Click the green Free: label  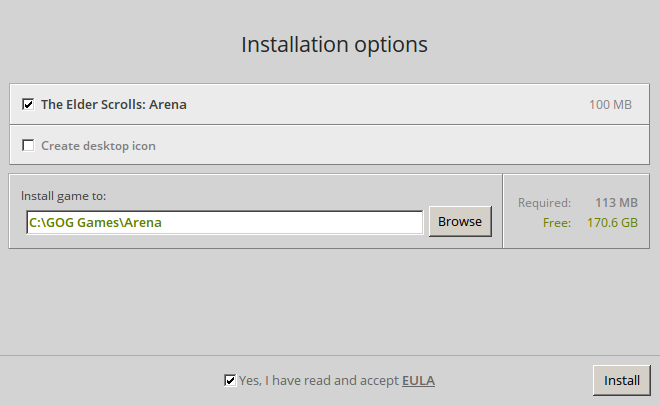[557, 223]
